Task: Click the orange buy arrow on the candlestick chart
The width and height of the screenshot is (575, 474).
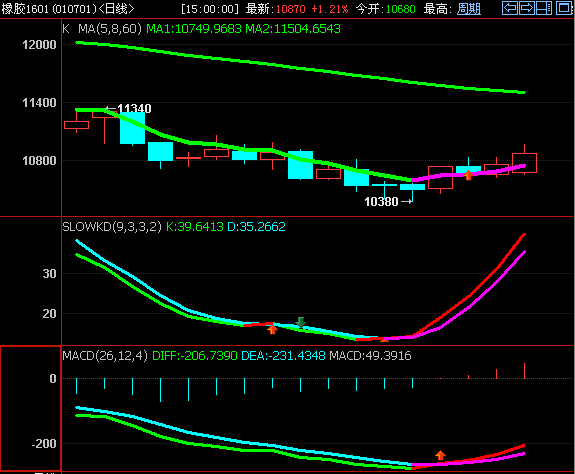Action: coord(468,175)
